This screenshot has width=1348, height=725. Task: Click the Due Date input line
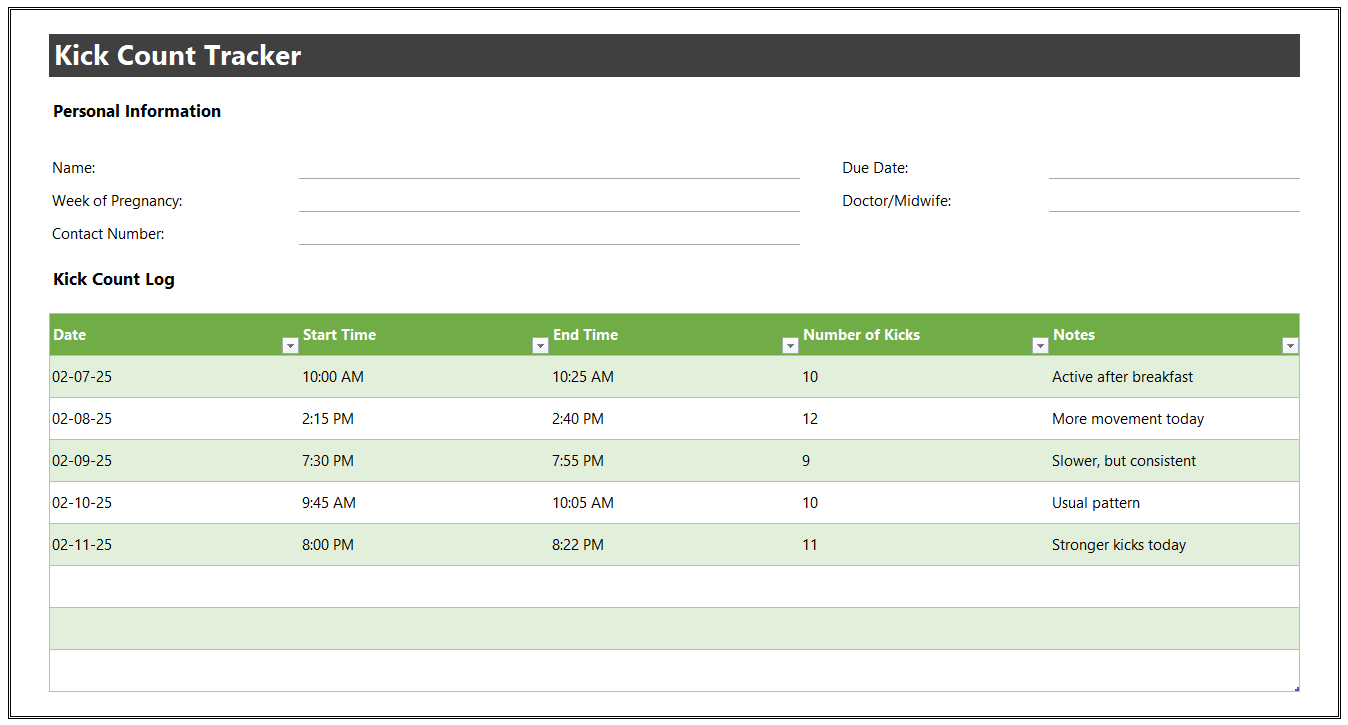click(1174, 168)
